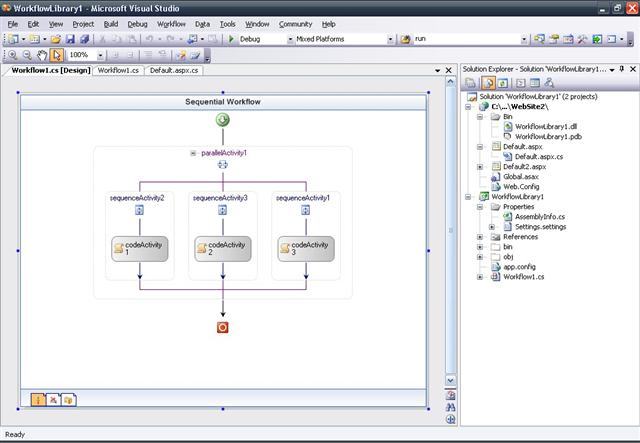Click the Select Custom Theme icon

click(195, 55)
